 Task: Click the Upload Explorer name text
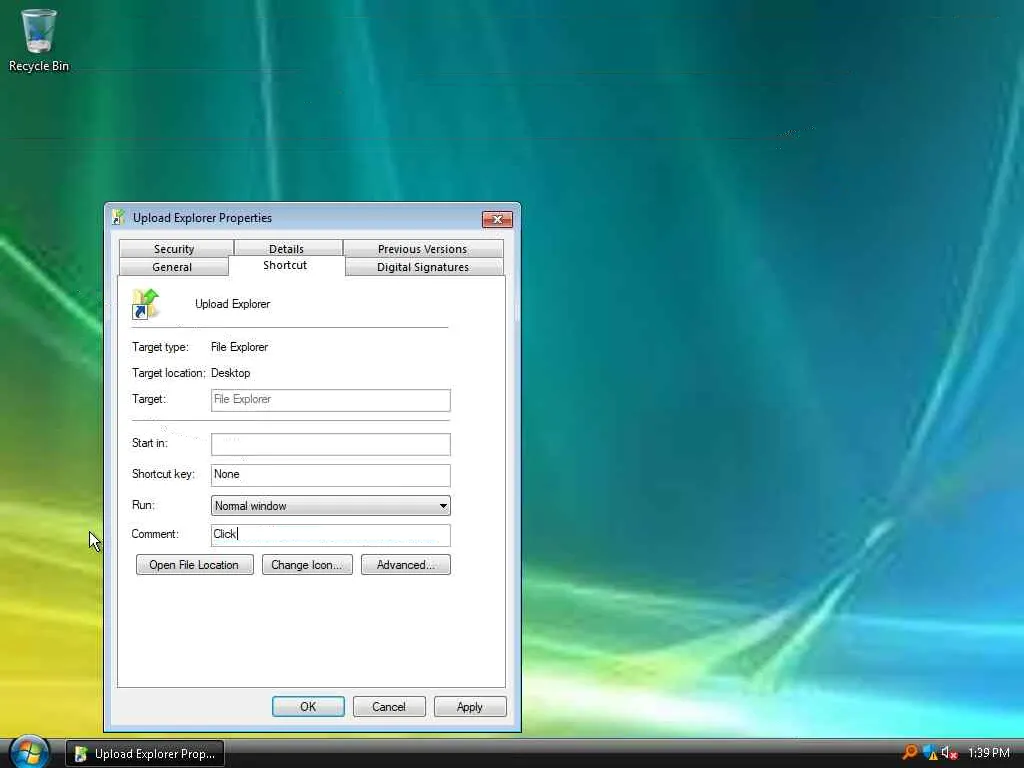[x=232, y=304]
